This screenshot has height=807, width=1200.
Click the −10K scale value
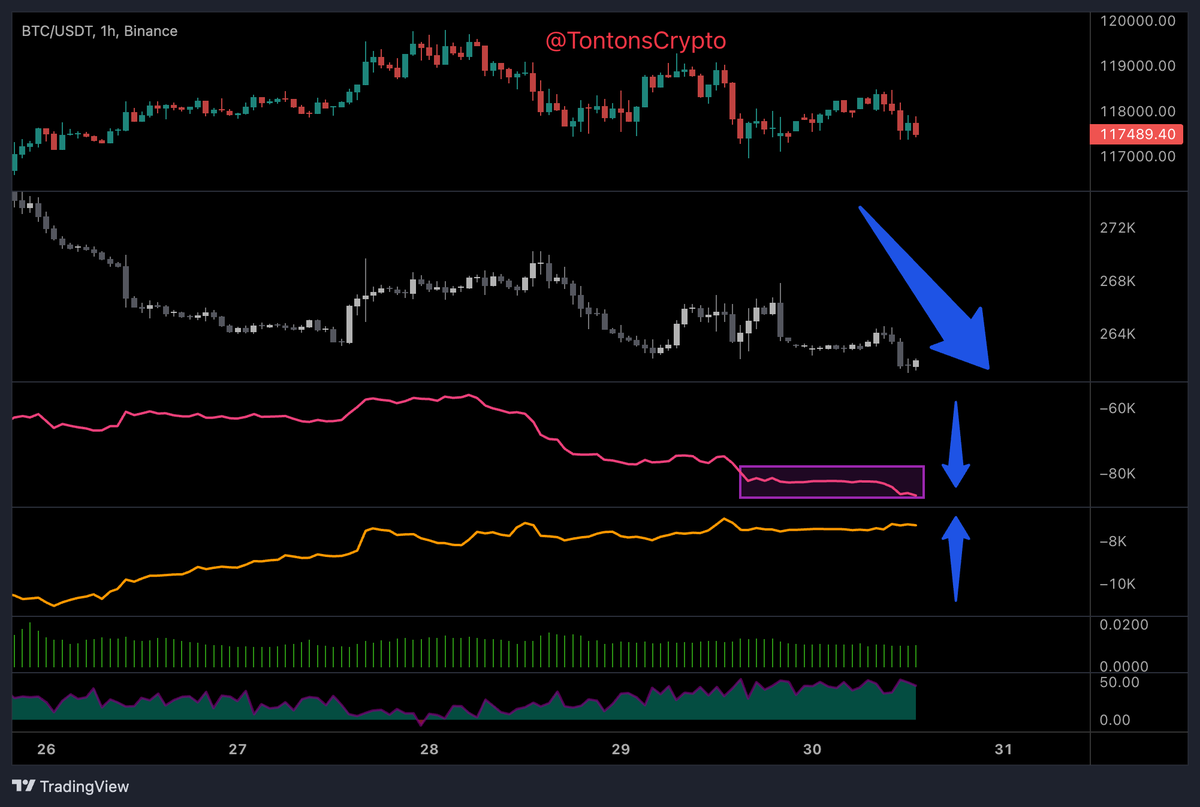pos(1119,584)
